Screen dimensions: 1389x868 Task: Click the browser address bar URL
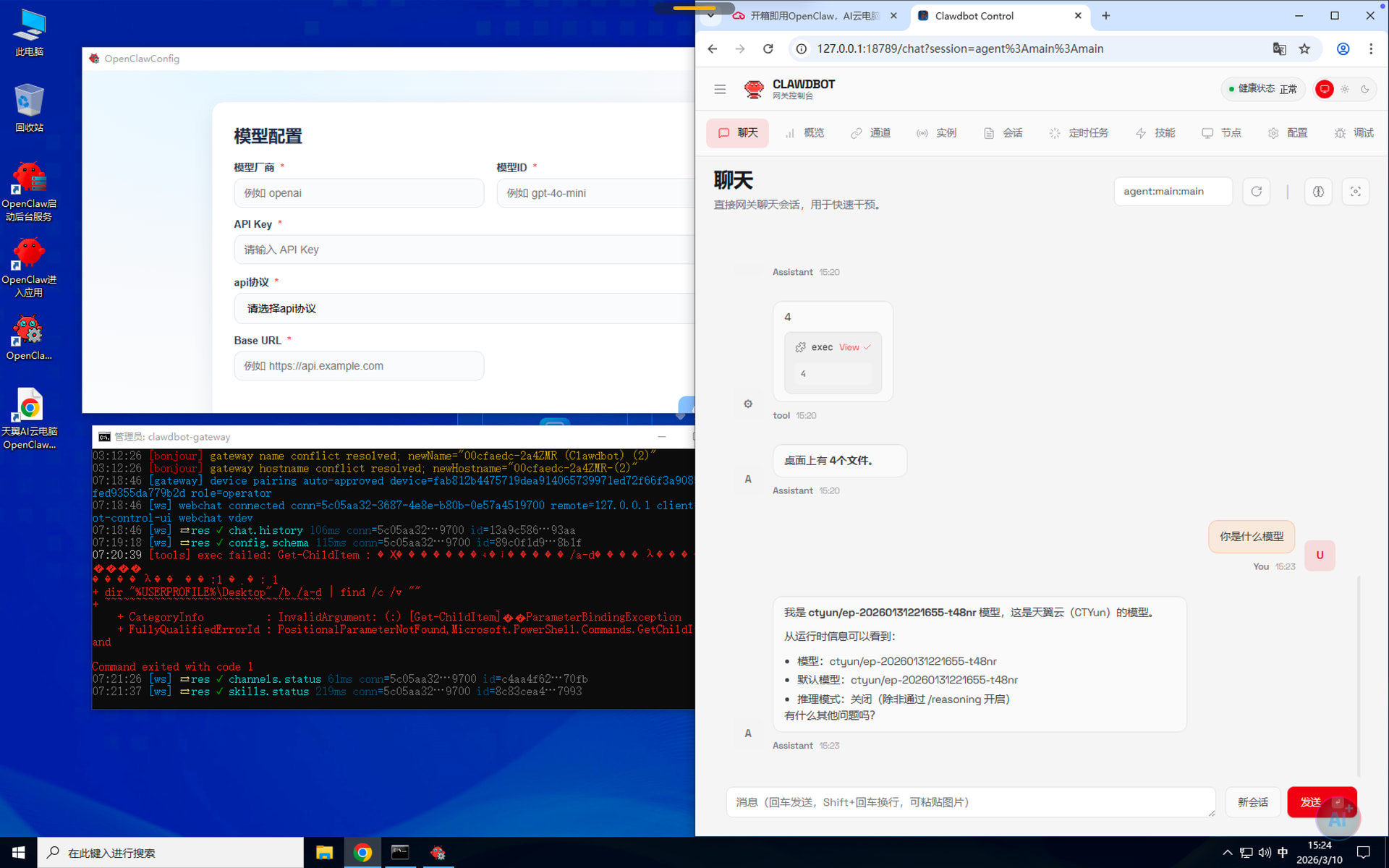(x=960, y=48)
